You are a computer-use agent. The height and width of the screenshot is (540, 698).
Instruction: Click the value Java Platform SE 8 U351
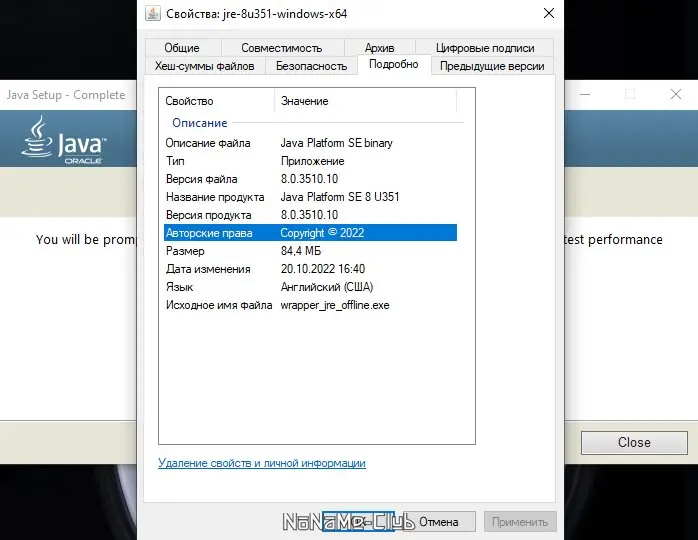tap(340, 197)
